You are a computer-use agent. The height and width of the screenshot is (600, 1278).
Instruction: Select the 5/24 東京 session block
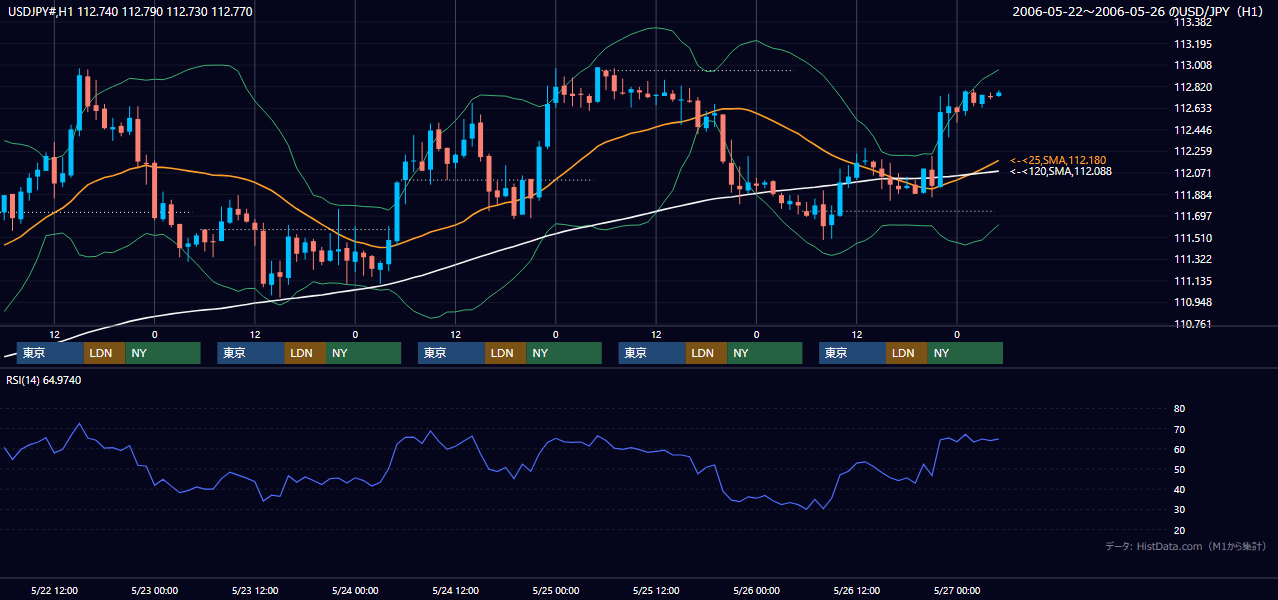[451, 353]
